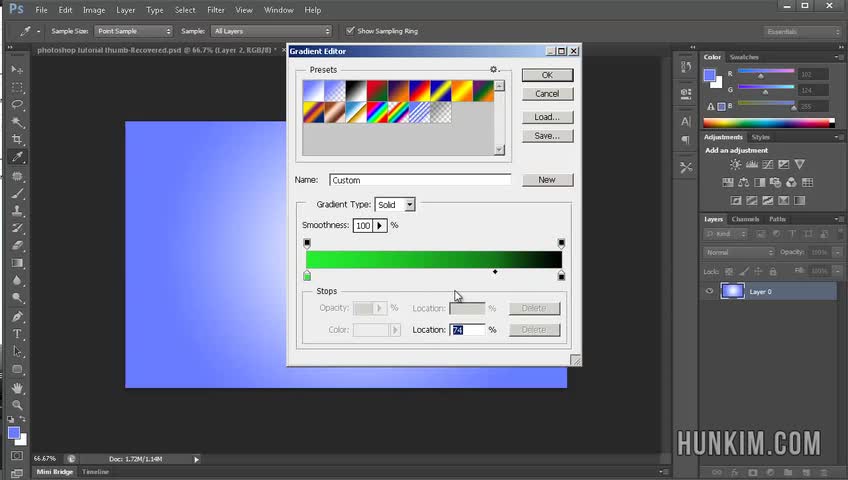Click Cancel in Gradient Editor
Image resolution: width=848 pixels, height=480 pixels.
tap(547, 94)
